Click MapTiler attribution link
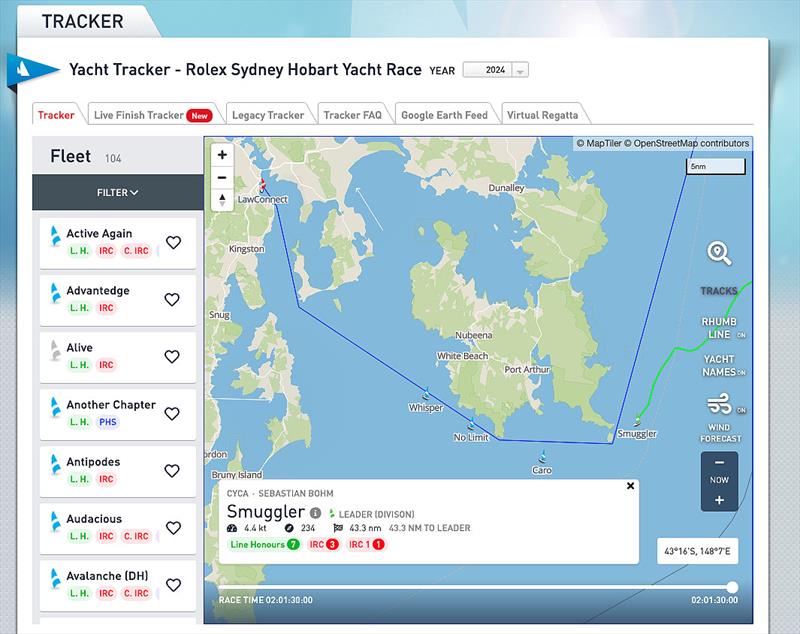800x634 pixels. tap(599, 143)
